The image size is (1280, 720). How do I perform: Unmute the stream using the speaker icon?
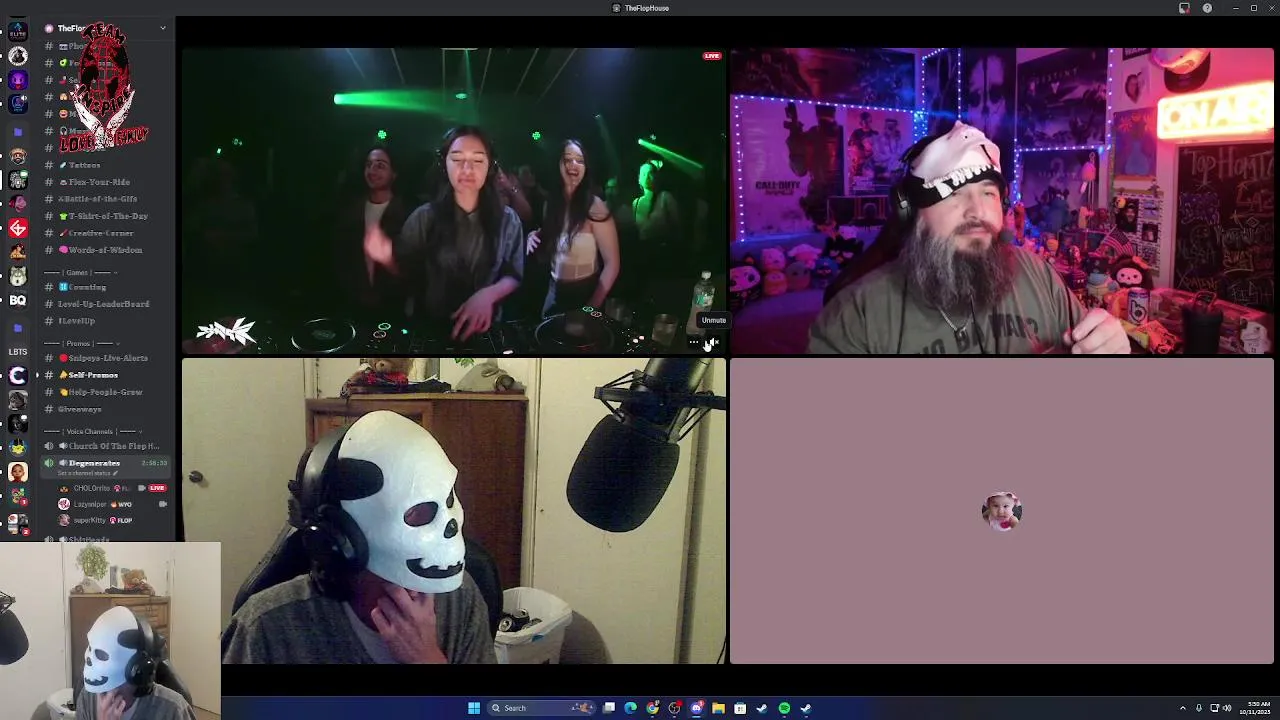pos(712,342)
